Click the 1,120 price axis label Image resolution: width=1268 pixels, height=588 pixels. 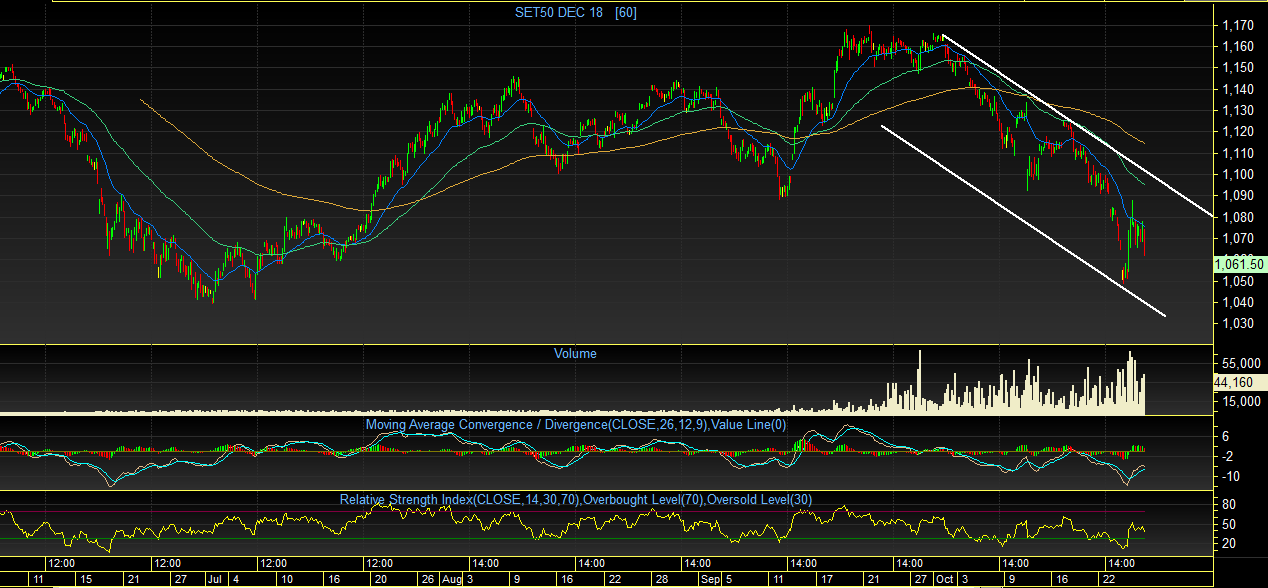[1237, 131]
